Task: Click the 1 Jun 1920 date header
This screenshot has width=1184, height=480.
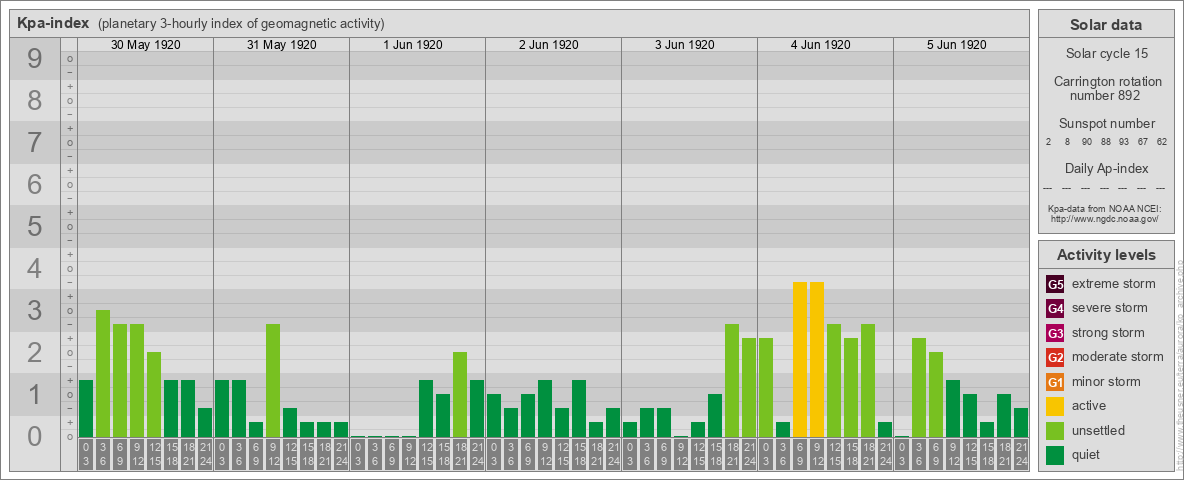Action: pos(413,45)
